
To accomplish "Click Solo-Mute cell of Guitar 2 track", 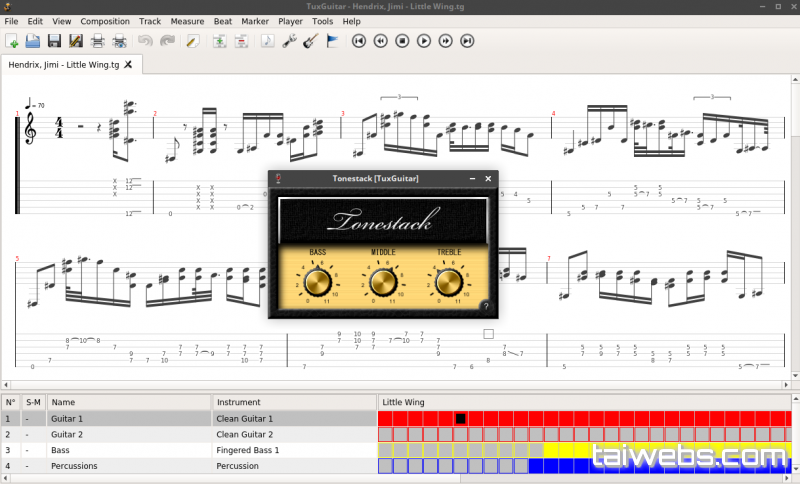I will coord(34,434).
